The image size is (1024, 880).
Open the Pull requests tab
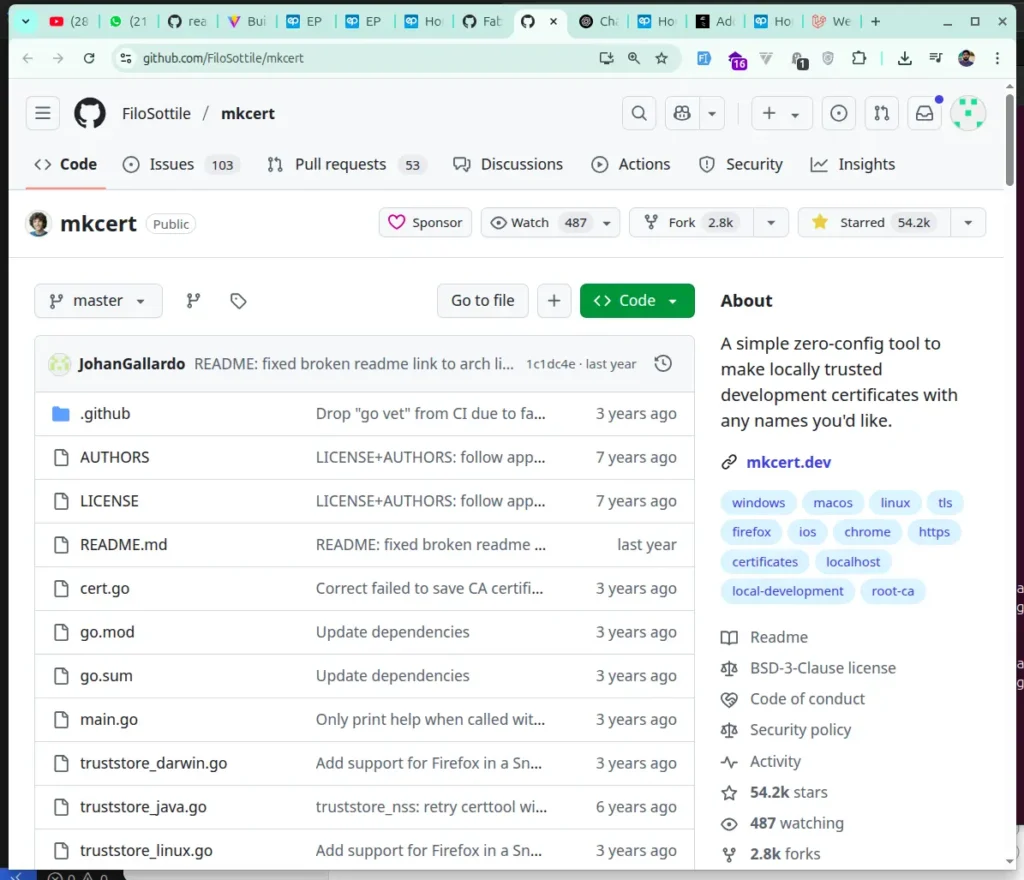(347, 165)
